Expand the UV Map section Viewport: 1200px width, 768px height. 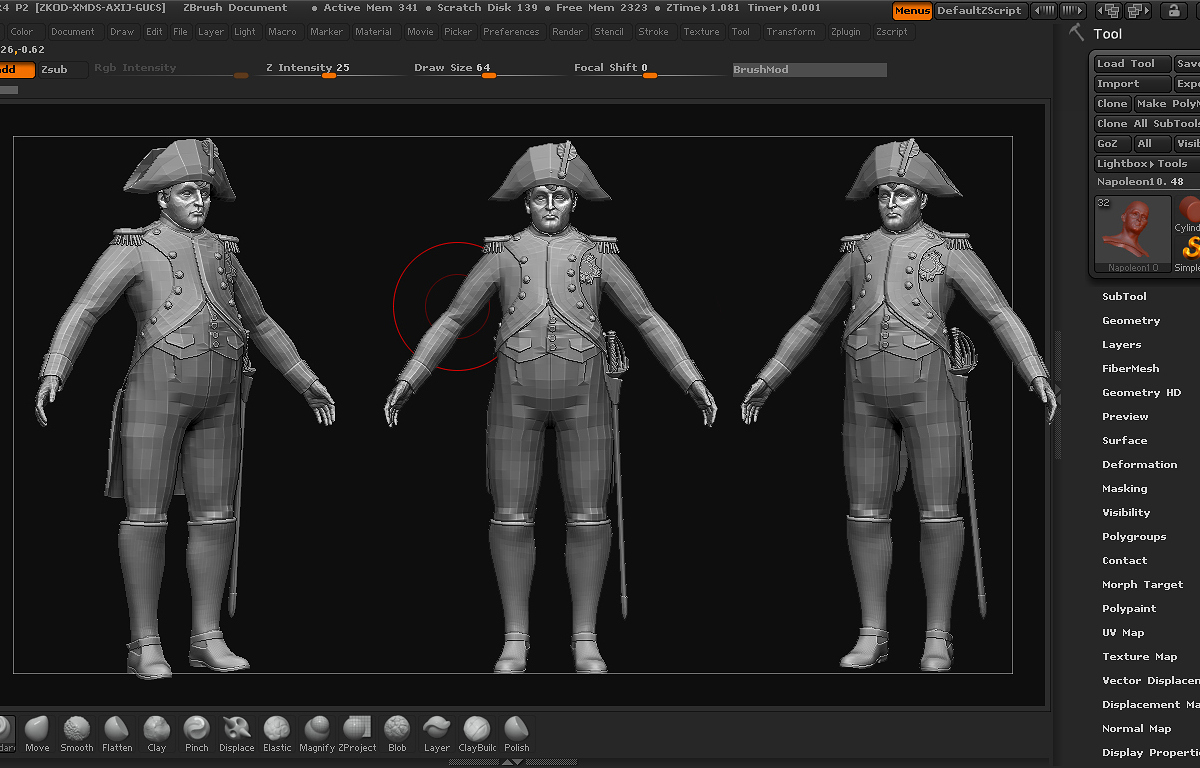pos(1123,633)
